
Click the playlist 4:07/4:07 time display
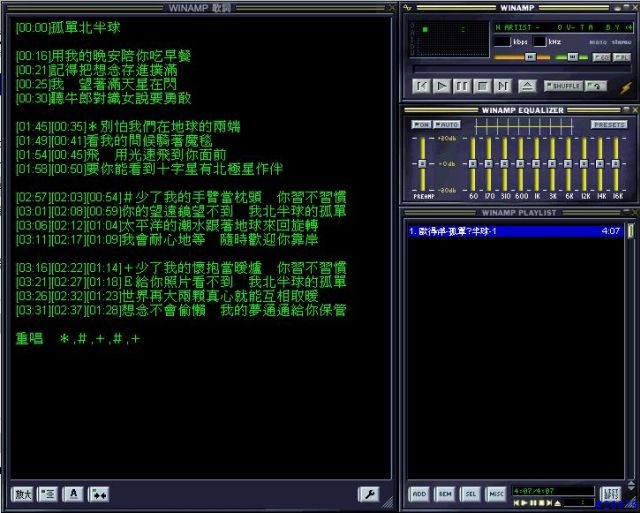[553, 491]
